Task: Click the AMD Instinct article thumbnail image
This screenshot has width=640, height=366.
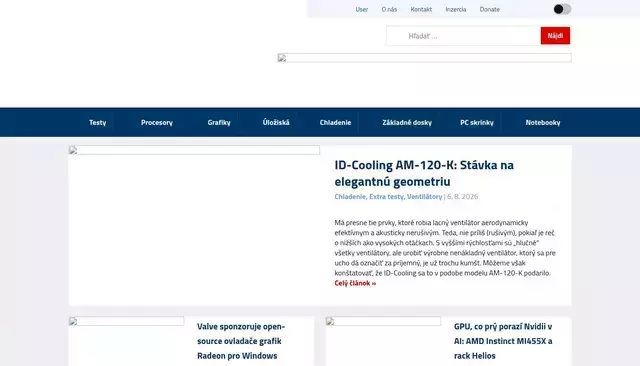Action: pyautogui.click(x=383, y=321)
